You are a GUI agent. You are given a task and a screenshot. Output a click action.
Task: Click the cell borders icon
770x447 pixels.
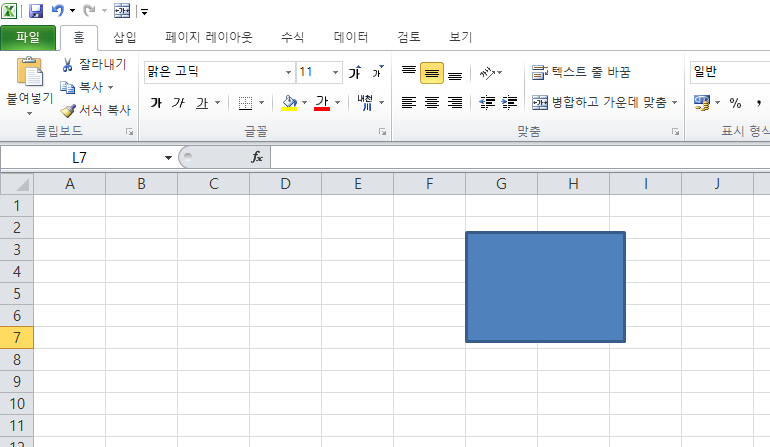pyautogui.click(x=245, y=103)
